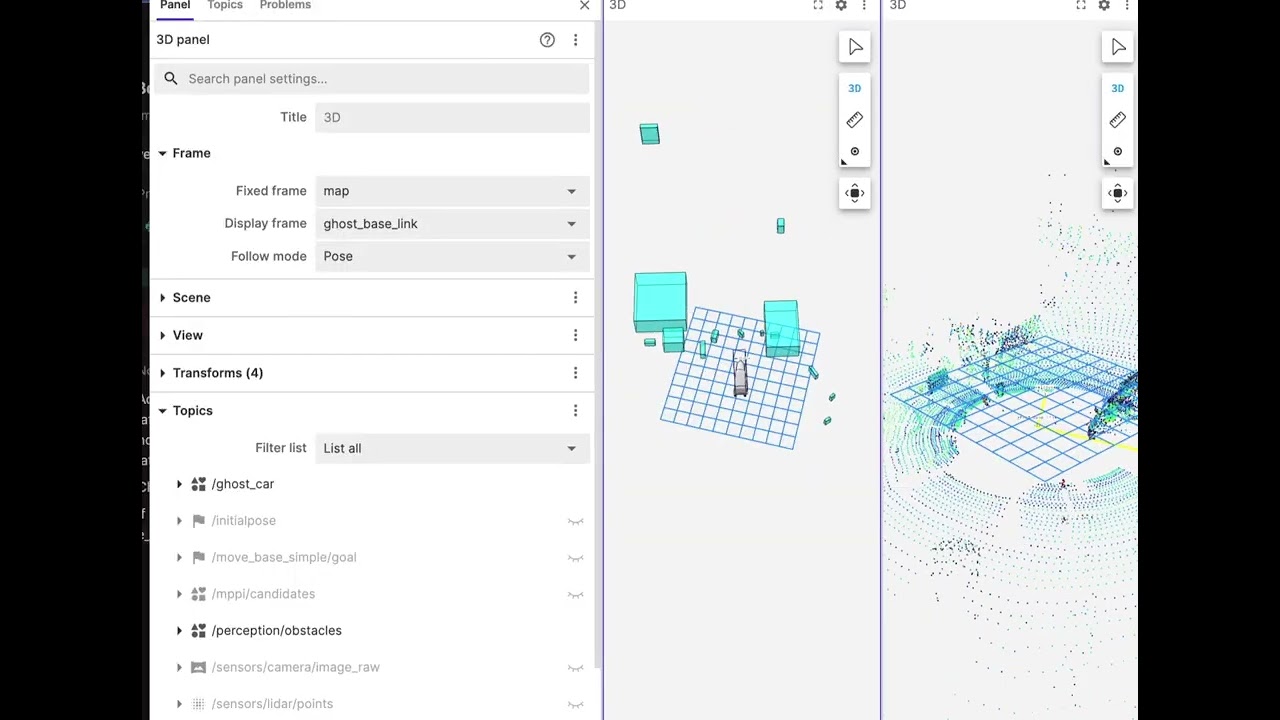The height and width of the screenshot is (720, 1280).
Task: Choose select-object tool in right 3D panel
Action: pyautogui.click(x=1118, y=48)
